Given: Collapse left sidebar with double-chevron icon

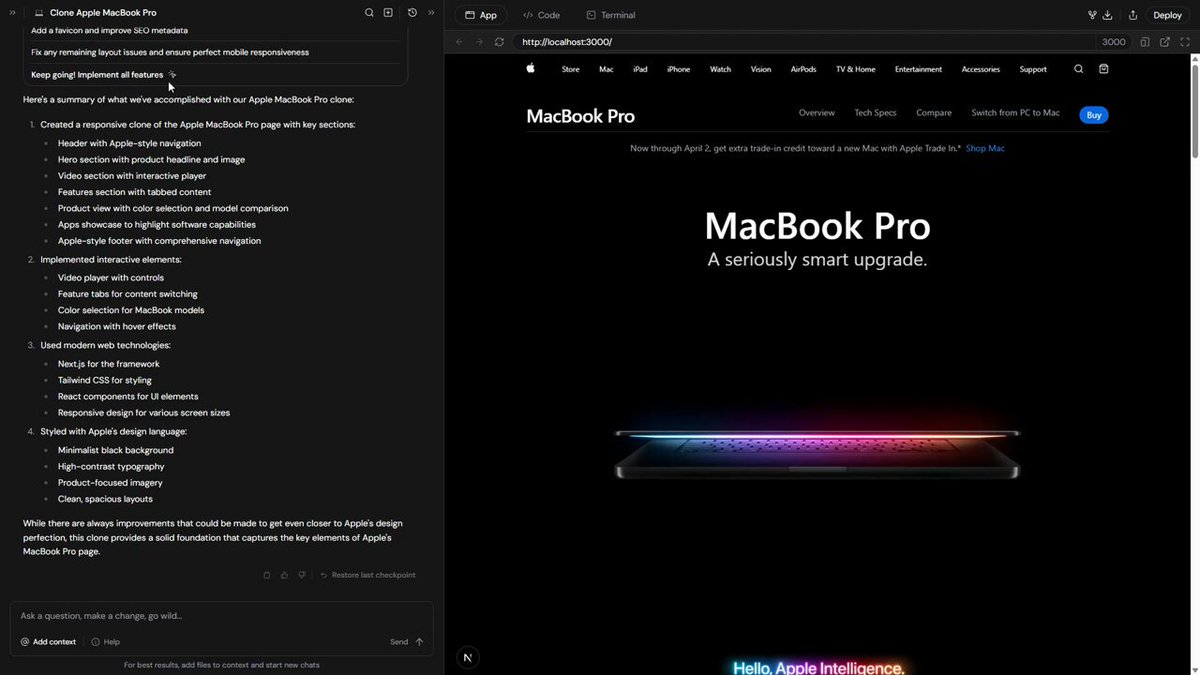Looking at the screenshot, I should (13, 13).
